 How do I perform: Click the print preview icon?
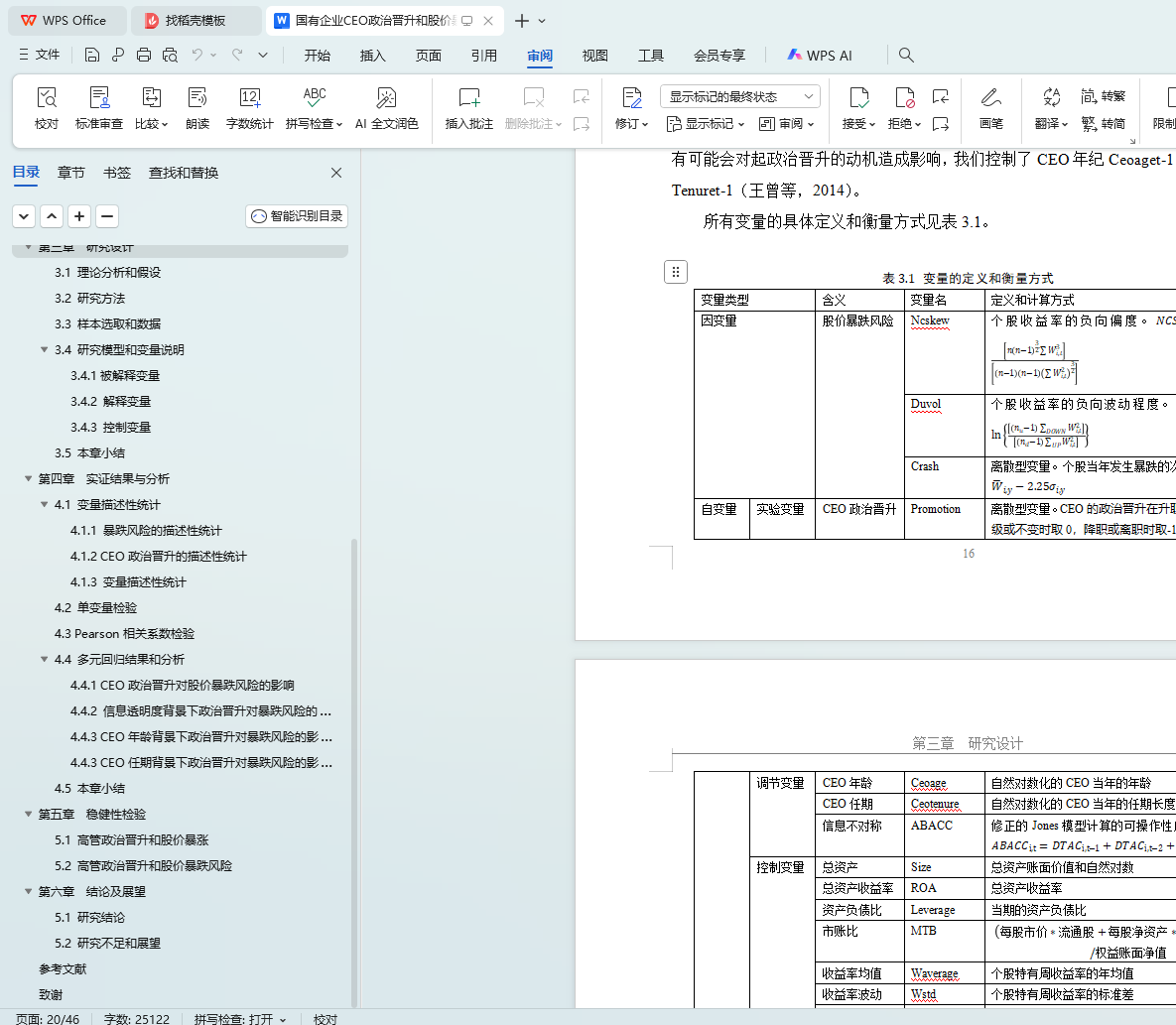point(171,55)
